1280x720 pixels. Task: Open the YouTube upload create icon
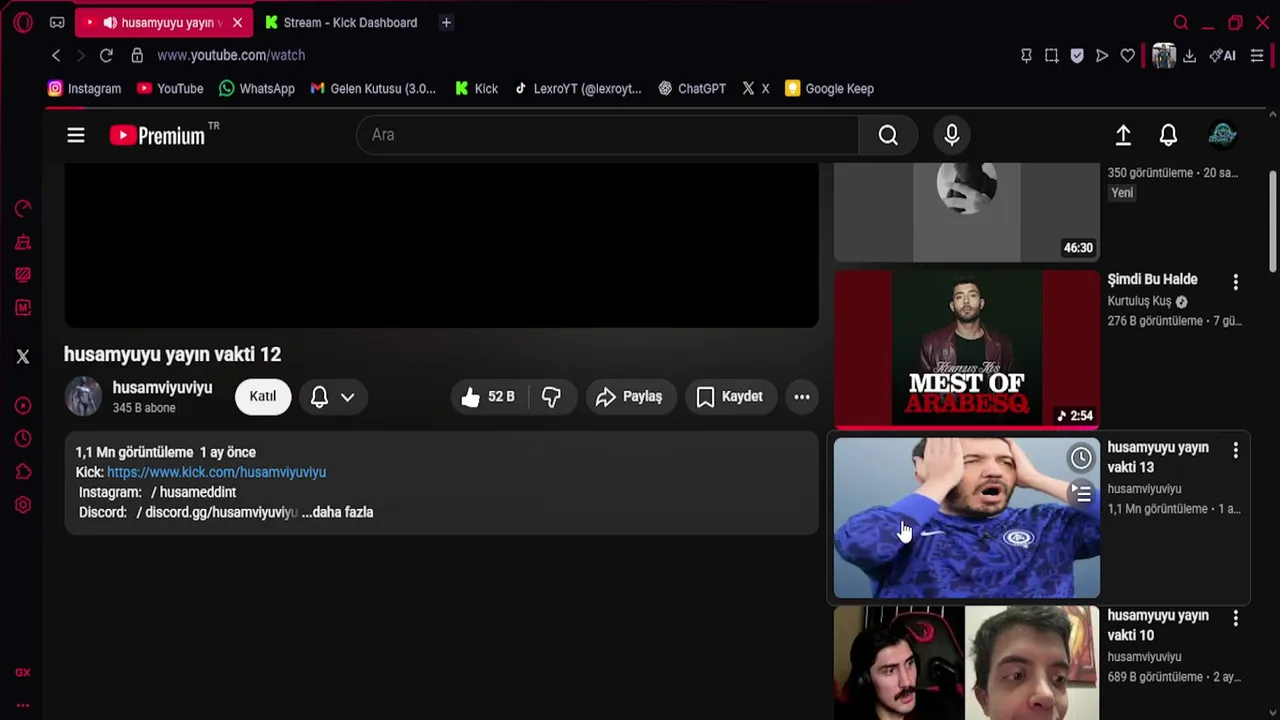[1123, 135]
